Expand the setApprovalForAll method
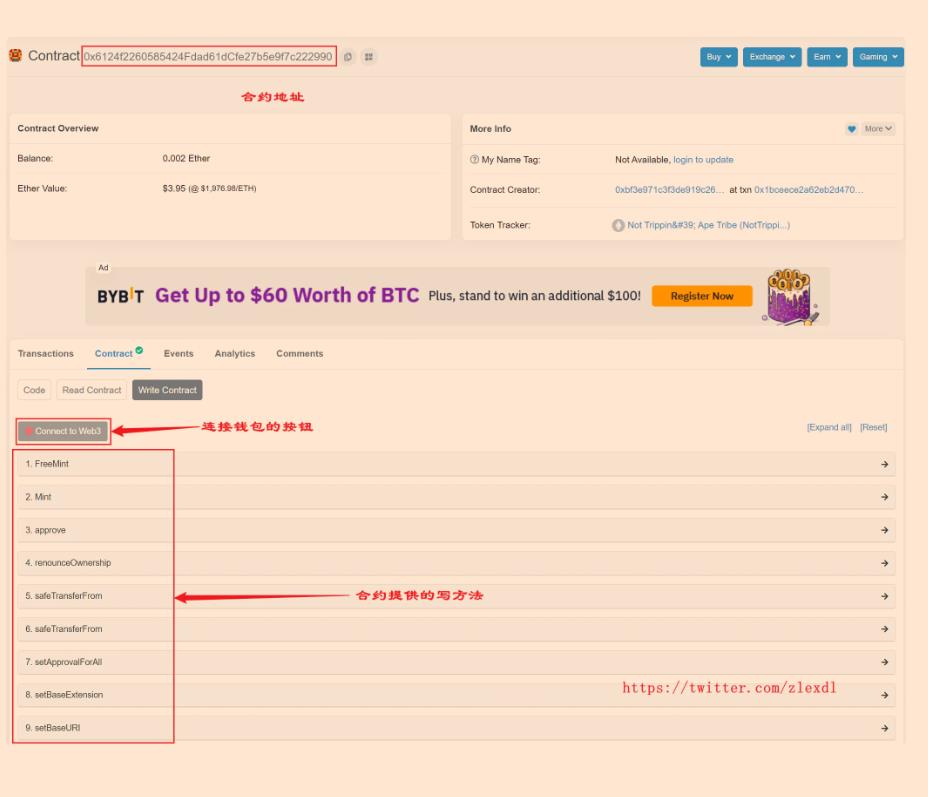928x797 pixels. [x=455, y=662]
